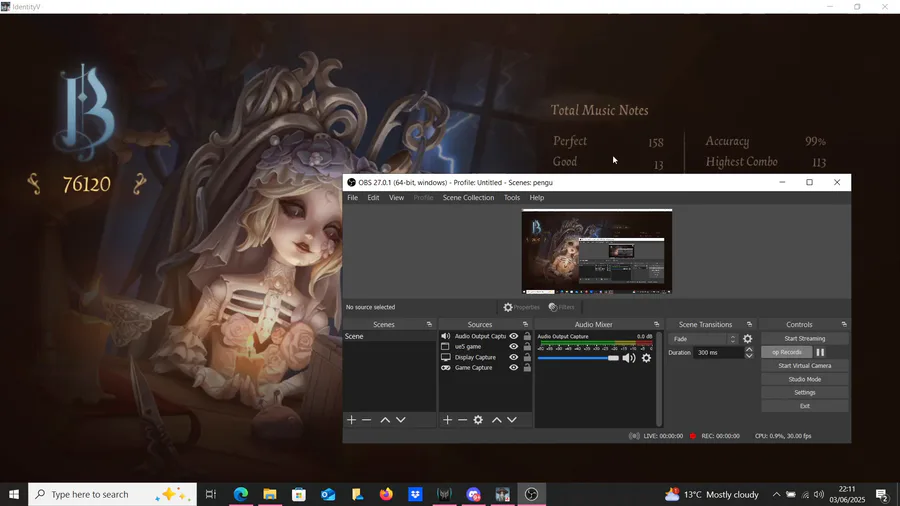Select the Display Capture source row
The height and width of the screenshot is (506, 900).
pyautogui.click(x=485, y=357)
